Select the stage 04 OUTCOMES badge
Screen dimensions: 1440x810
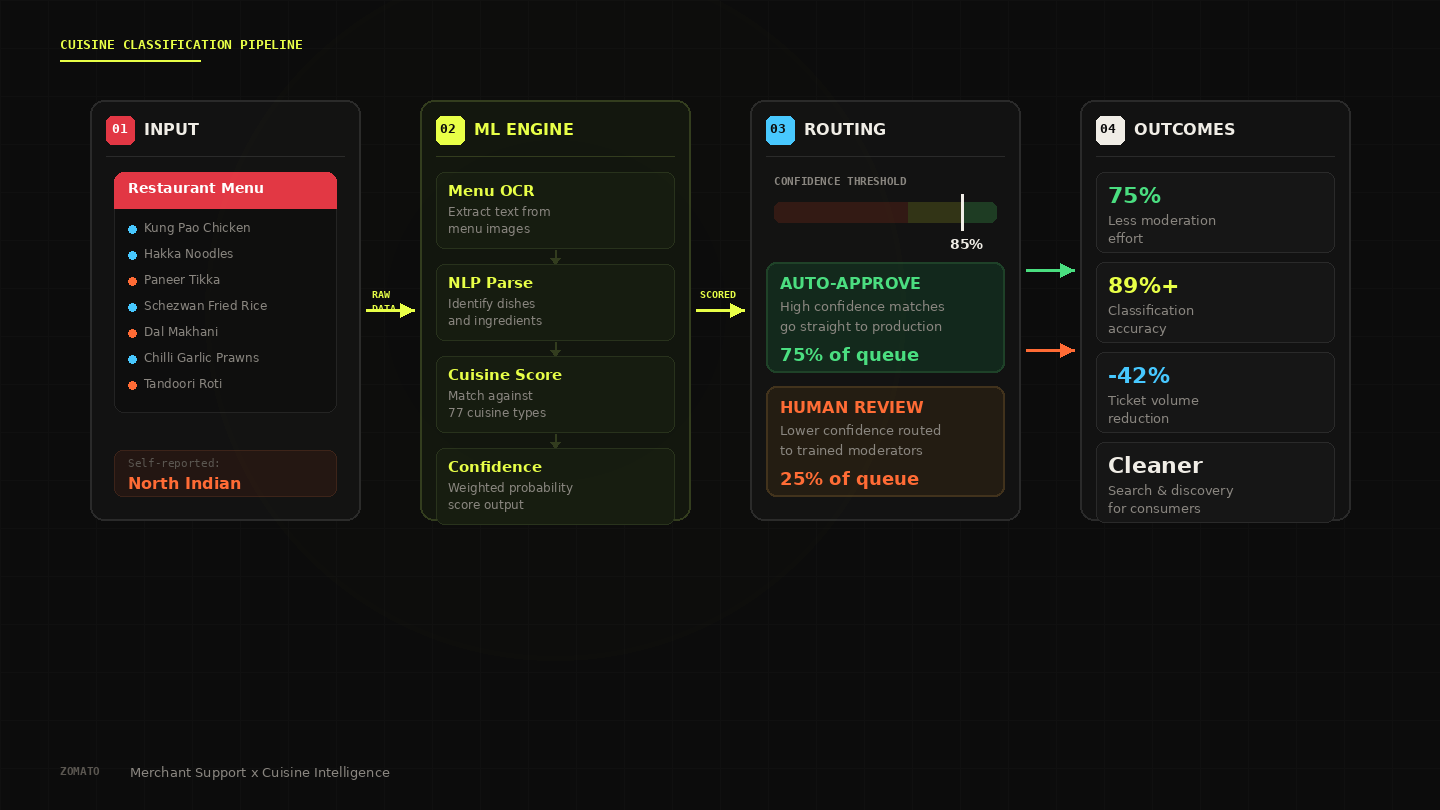1110,130
